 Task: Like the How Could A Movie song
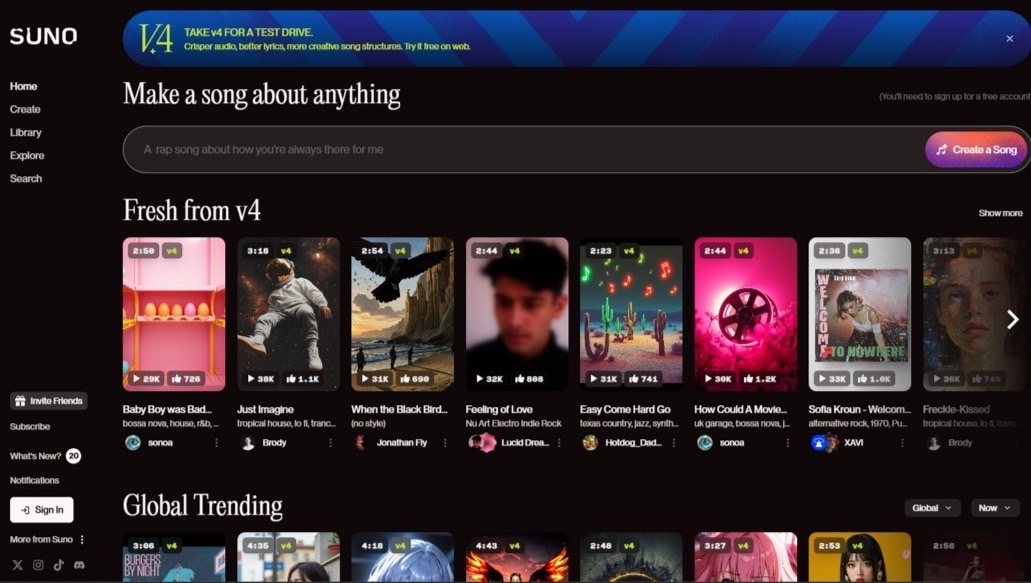coord(761,379)
